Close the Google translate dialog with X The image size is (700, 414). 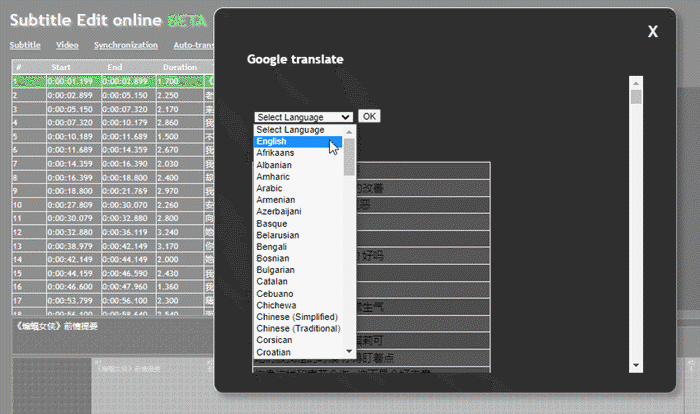click(x=653, y=31)
